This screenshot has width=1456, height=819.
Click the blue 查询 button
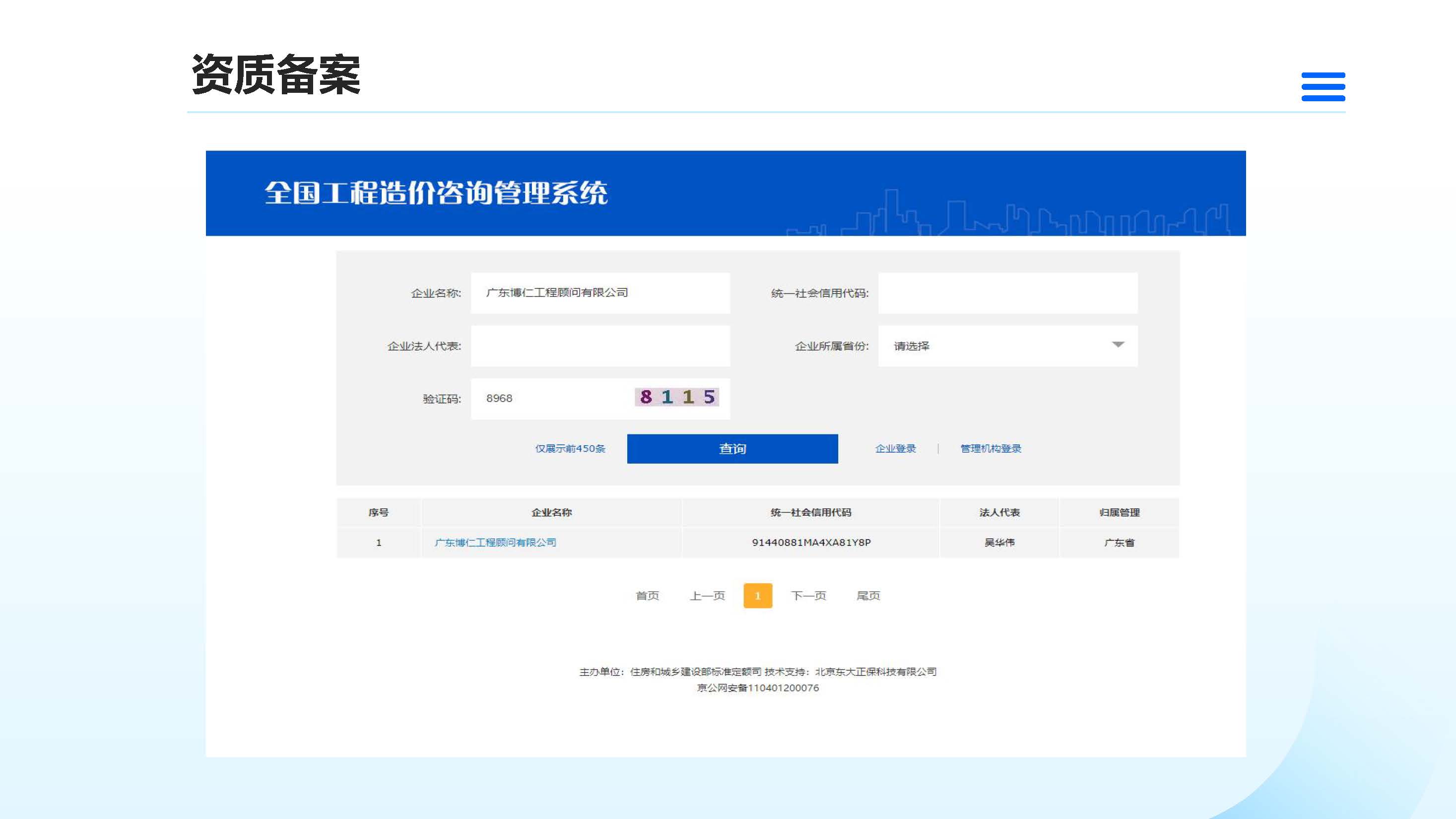coord(732,449)
